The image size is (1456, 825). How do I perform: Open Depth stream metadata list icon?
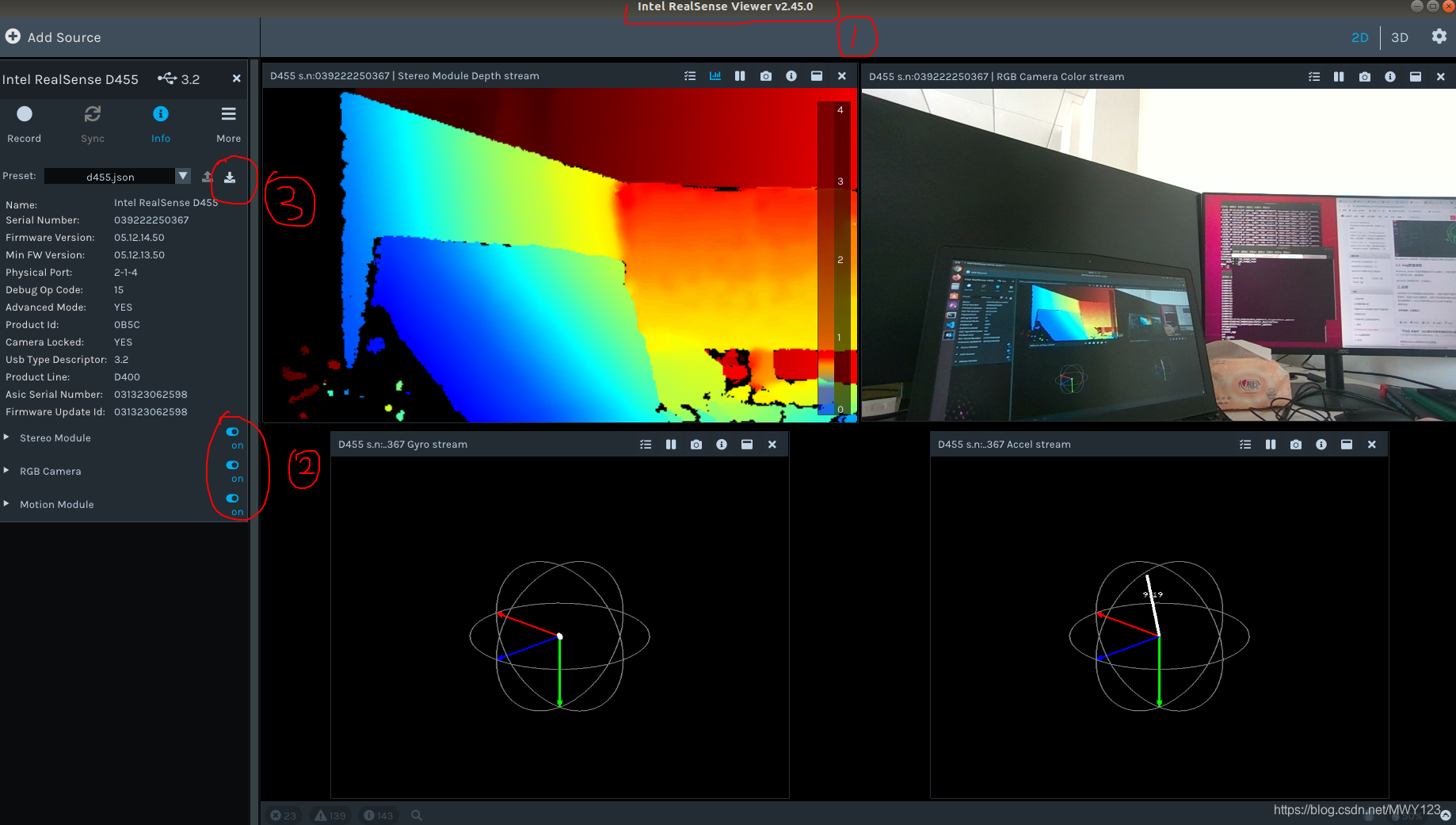690,76
